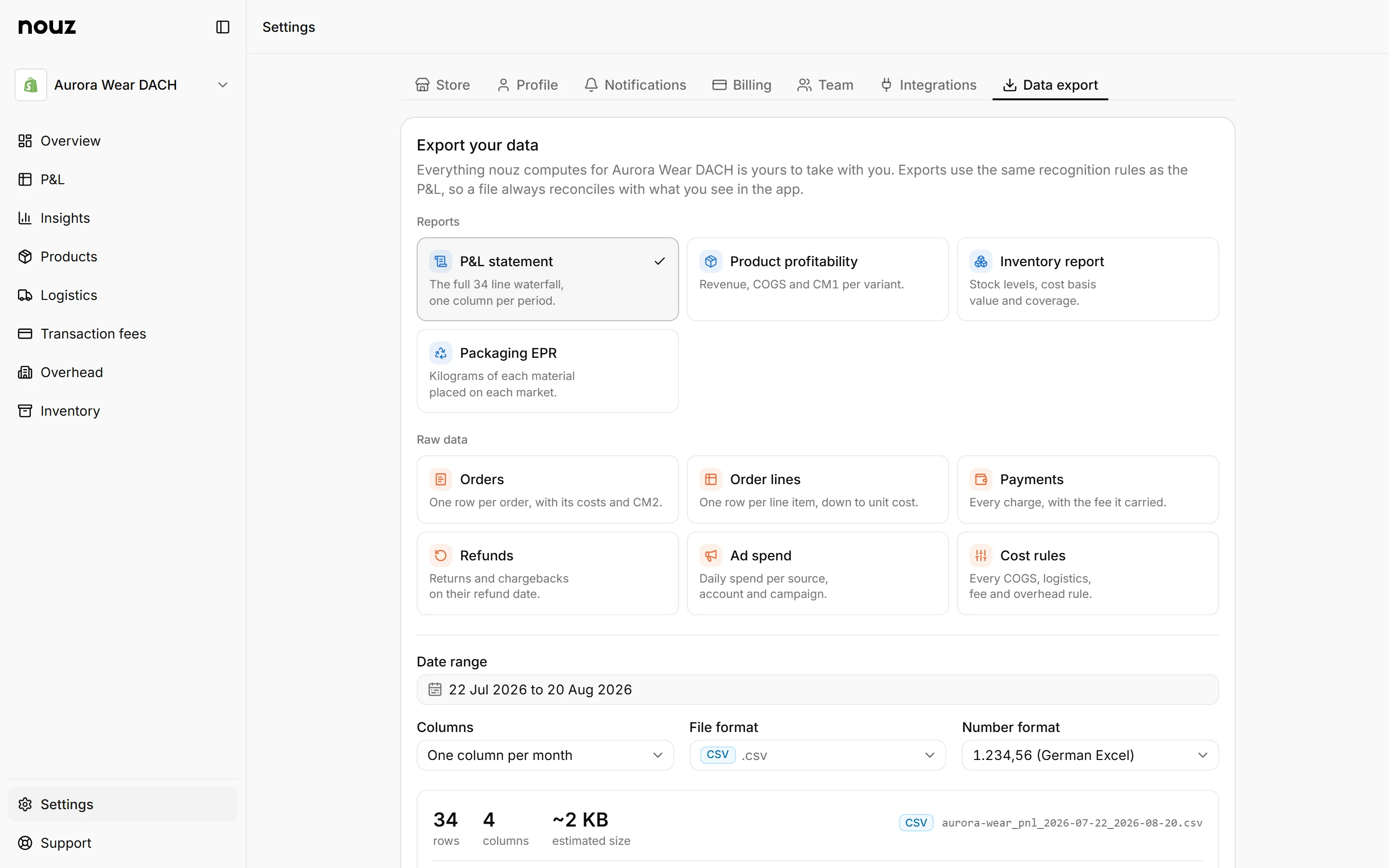Screen dimensions: 1389x868
Task: Open Transaction fees in sidebar
Action: tap(123, 334)
